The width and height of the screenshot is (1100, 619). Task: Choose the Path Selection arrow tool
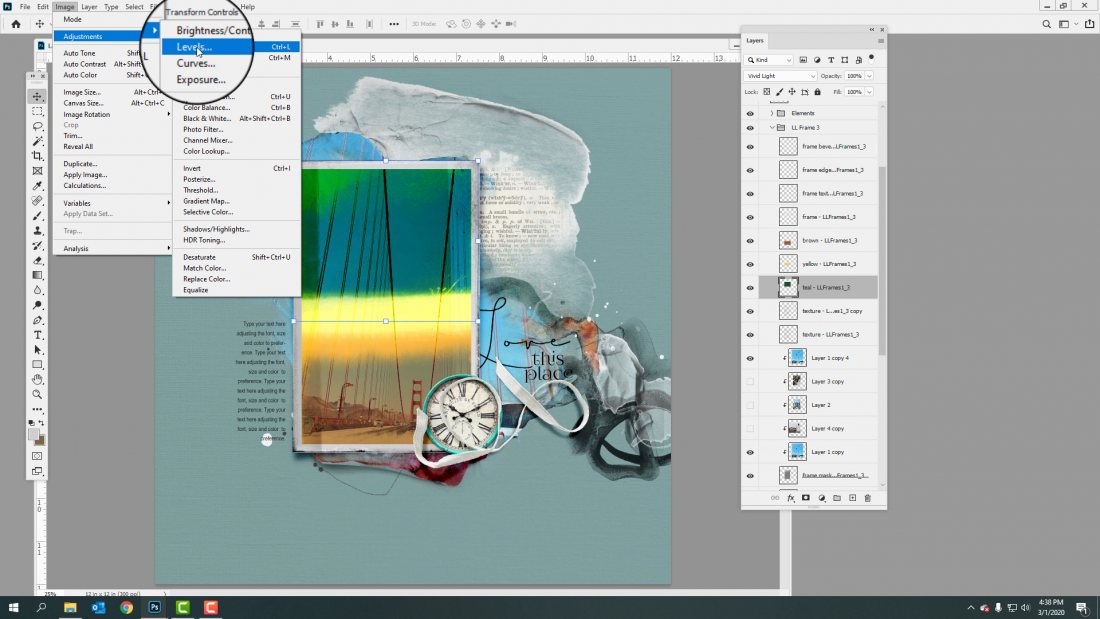[x=37, y=350]
